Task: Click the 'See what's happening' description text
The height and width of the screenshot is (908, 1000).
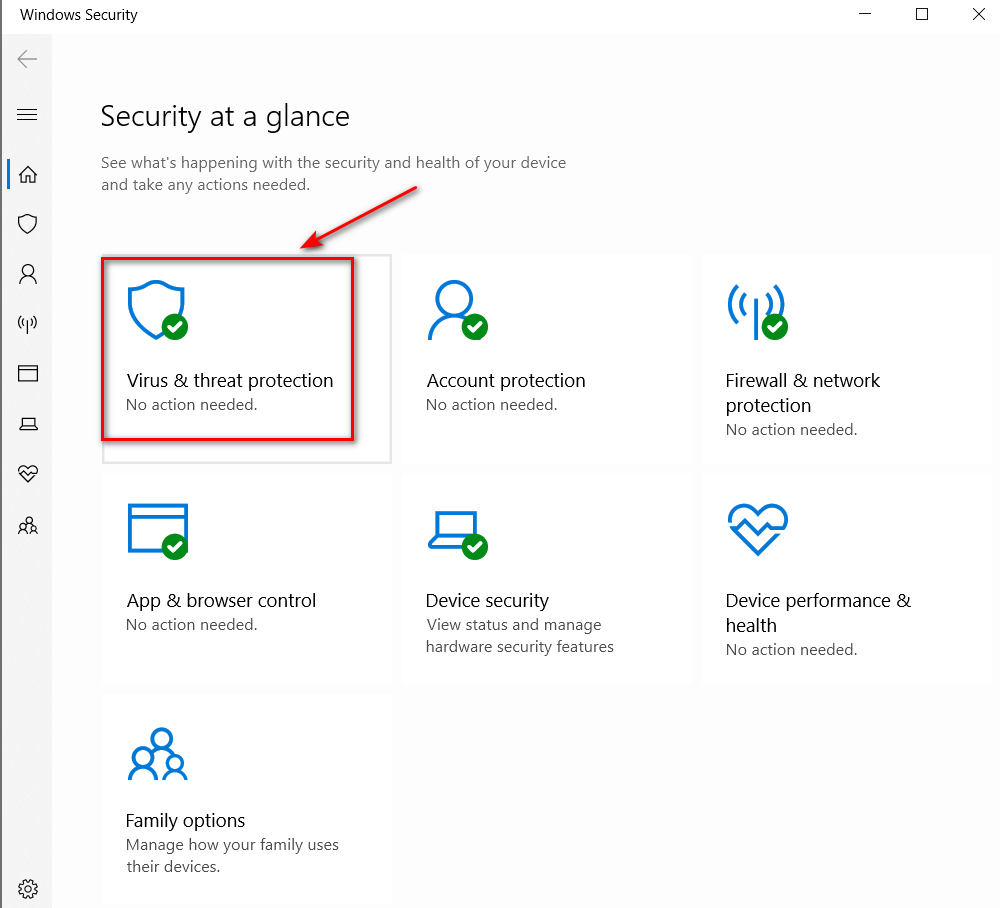Action: (x=333, y=173)
